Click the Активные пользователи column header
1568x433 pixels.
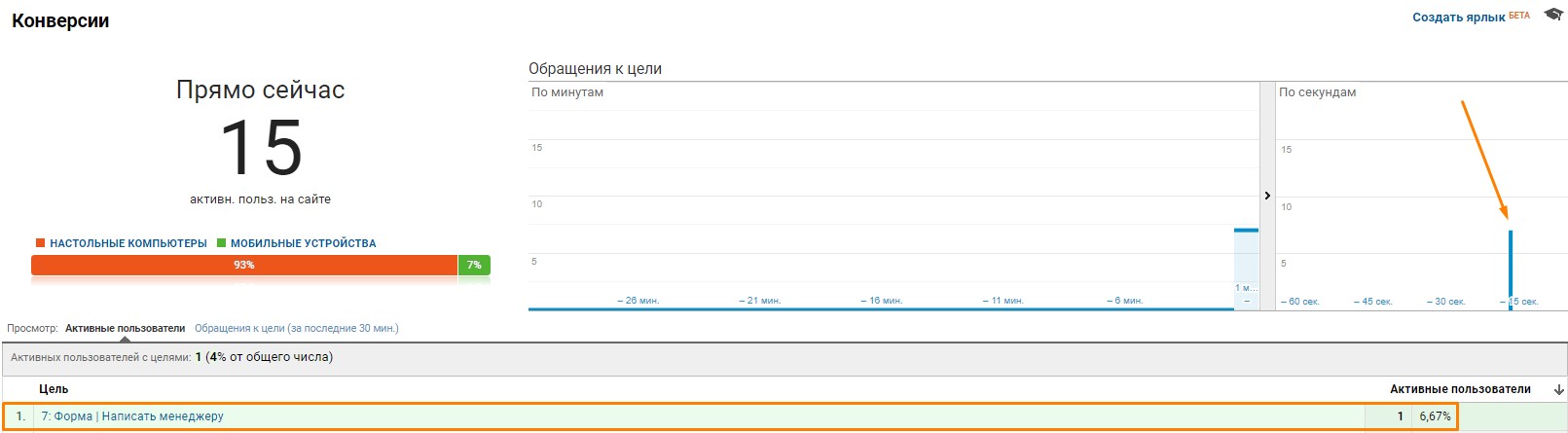1460,389
